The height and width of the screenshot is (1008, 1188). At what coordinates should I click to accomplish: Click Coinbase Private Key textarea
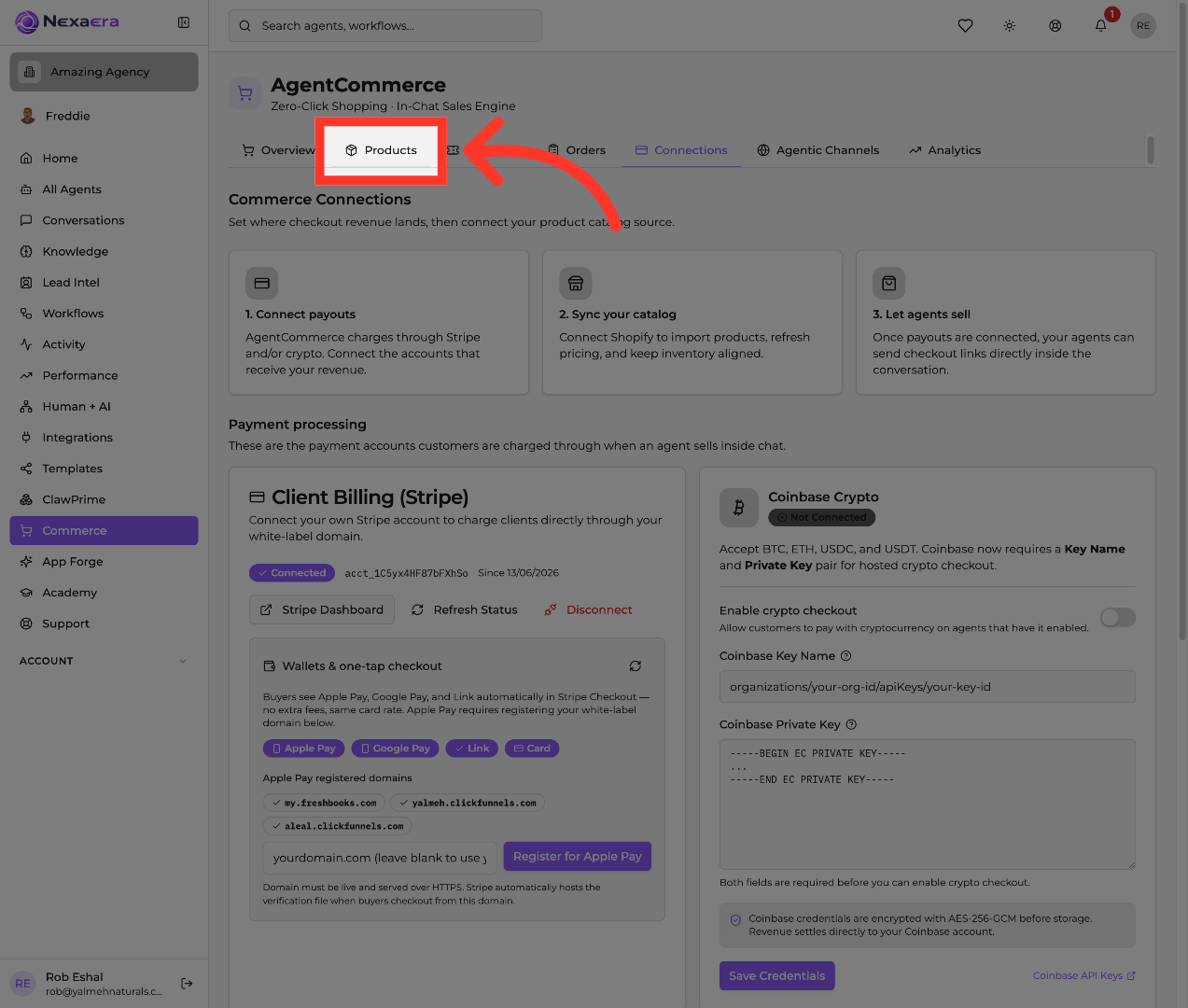(x=928, y=805)
